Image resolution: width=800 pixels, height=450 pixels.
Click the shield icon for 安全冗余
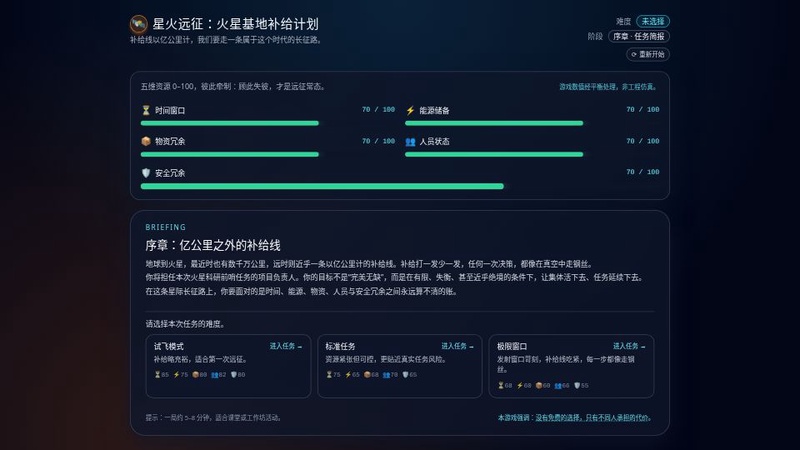[146, 173]
